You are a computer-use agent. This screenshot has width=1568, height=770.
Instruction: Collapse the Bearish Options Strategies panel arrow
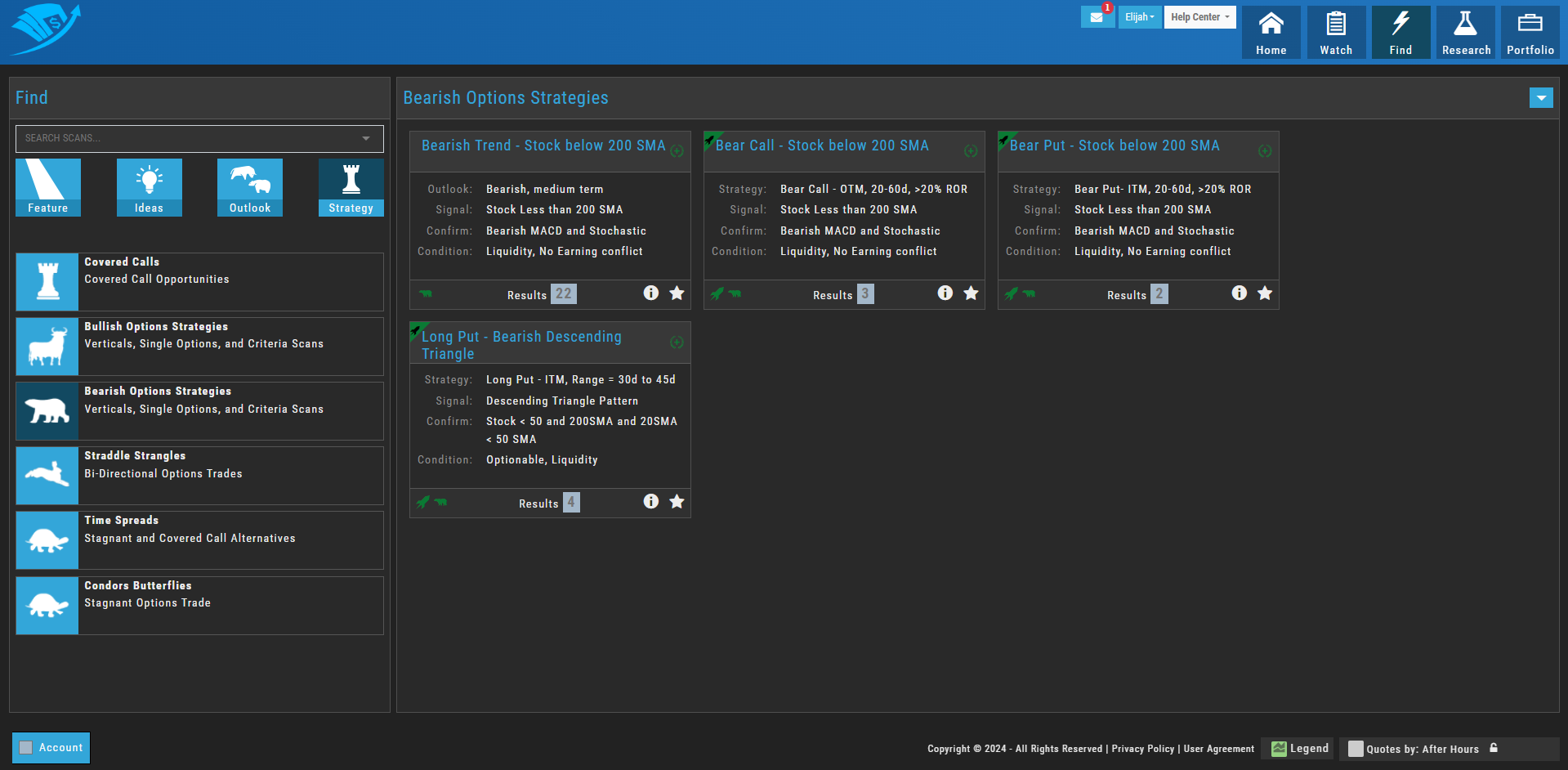1541,98
